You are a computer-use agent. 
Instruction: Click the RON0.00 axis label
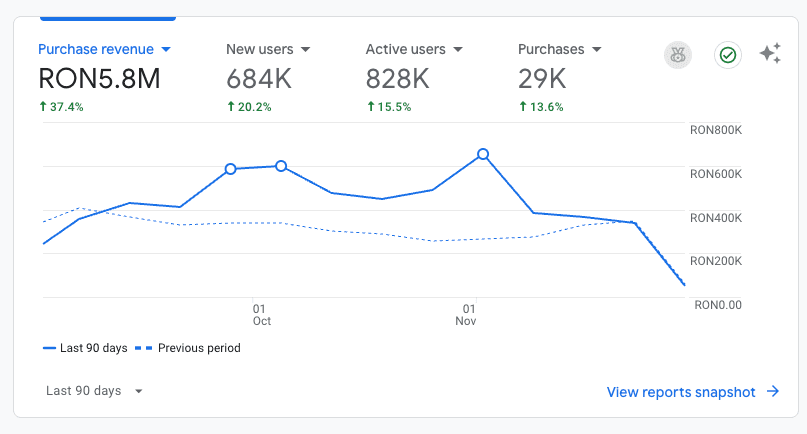coord(718,305)
